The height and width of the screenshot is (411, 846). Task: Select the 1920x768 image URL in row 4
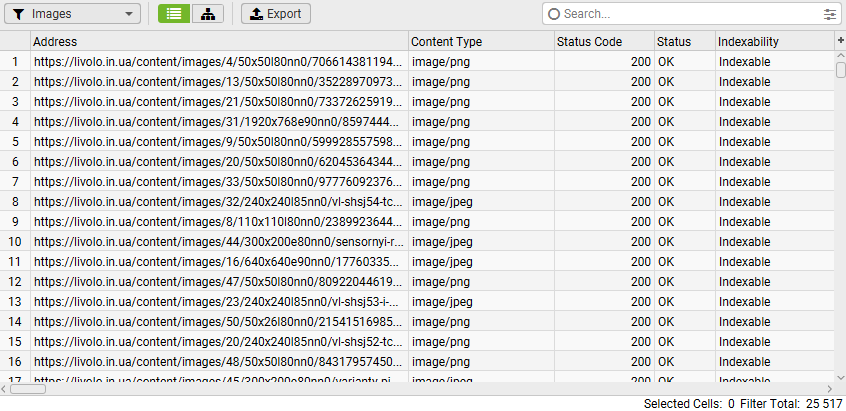coord(219,122)
